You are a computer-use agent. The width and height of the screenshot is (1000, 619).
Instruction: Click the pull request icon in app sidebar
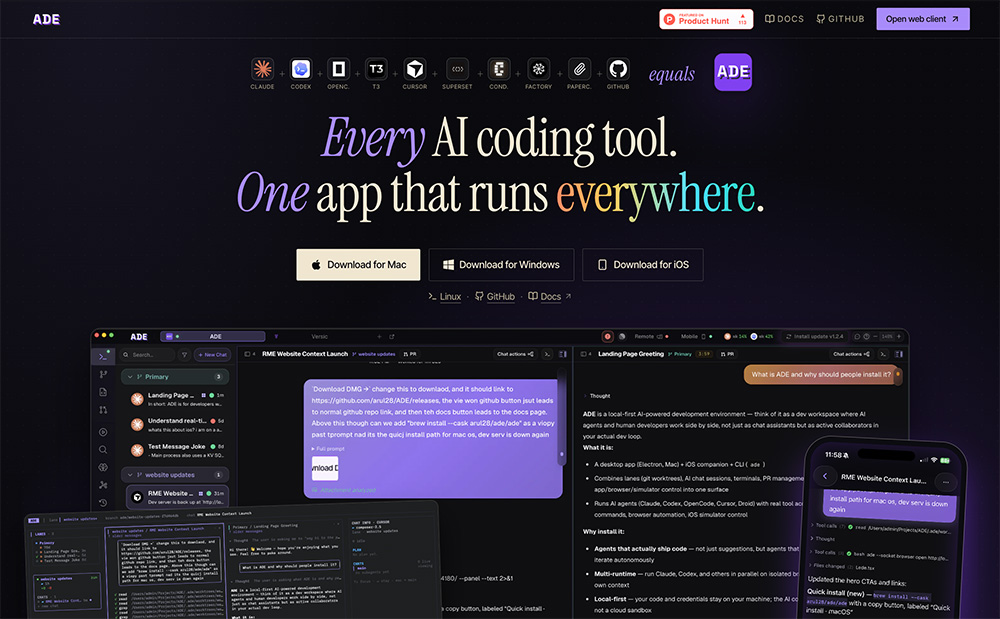(x=103, y=410)
